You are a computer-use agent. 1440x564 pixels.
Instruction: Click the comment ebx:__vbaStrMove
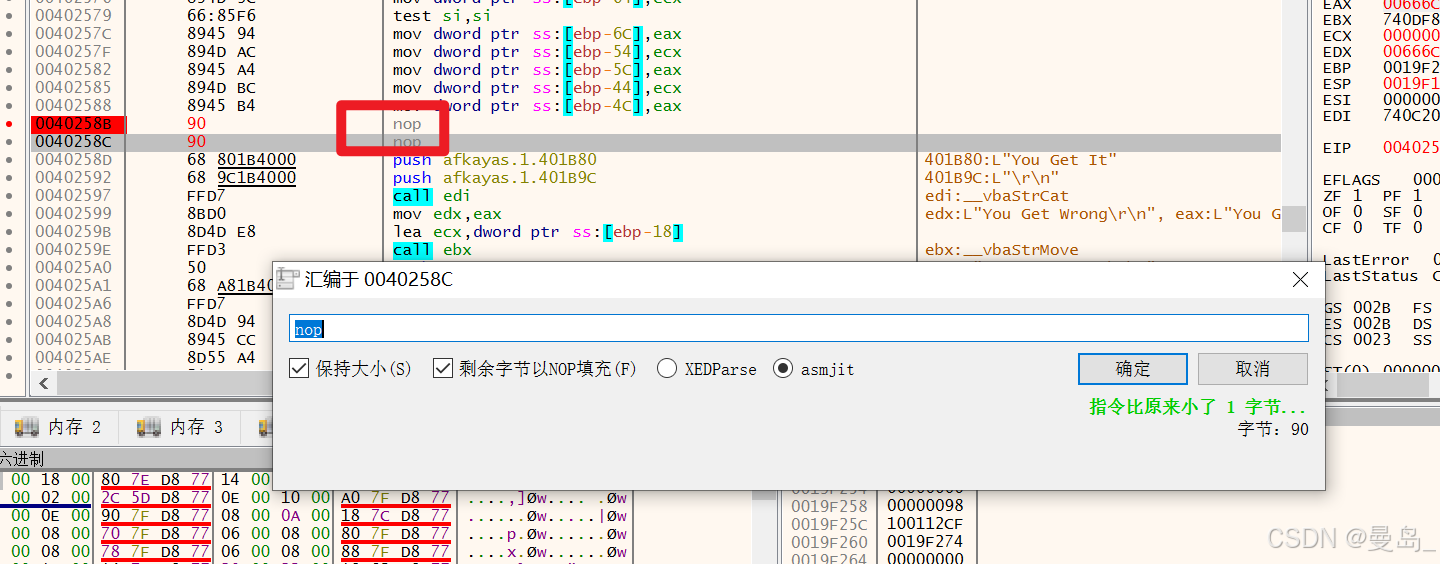pos(1002,250)
